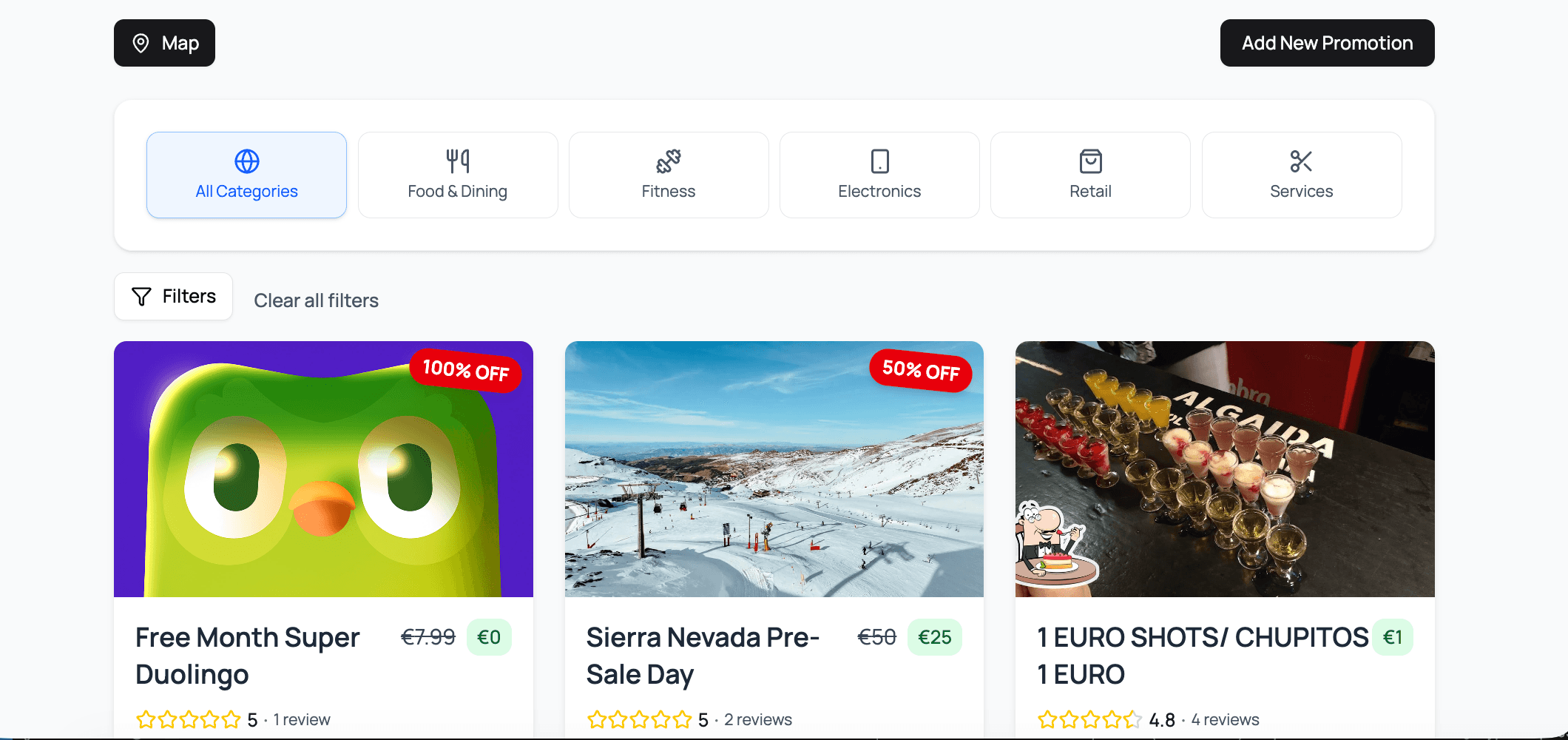The image size is (1568, 740).
Task: Select the Food & Dining utensils icon
Action: (x=457, y=160)
